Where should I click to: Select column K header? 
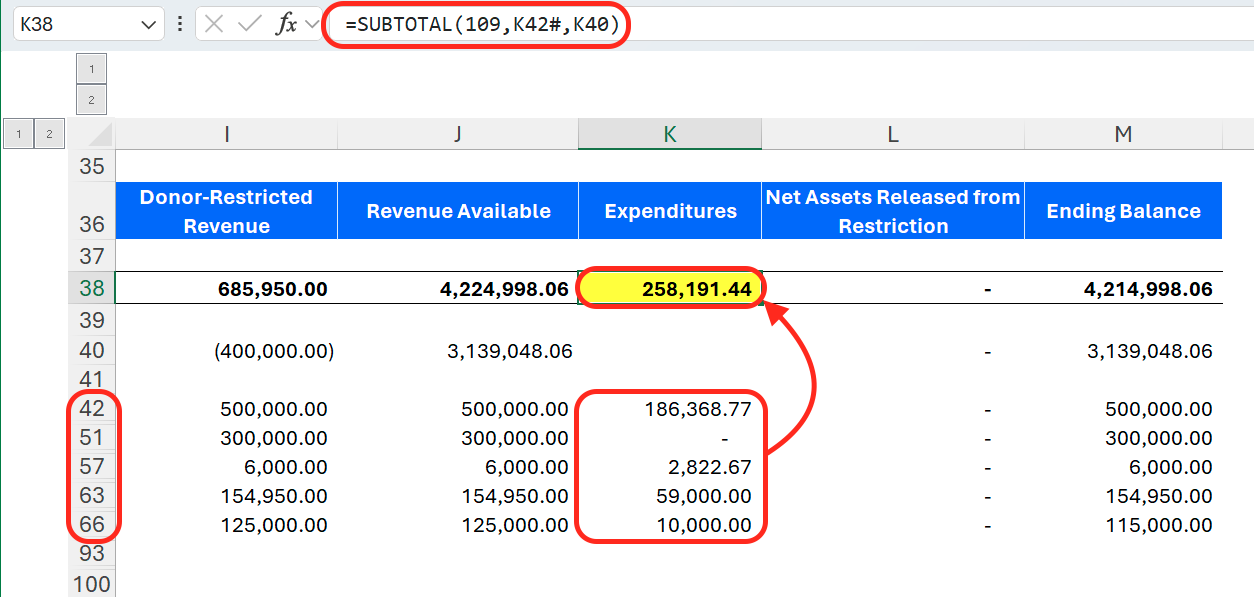pyautogui.click(x=670, y=134)
